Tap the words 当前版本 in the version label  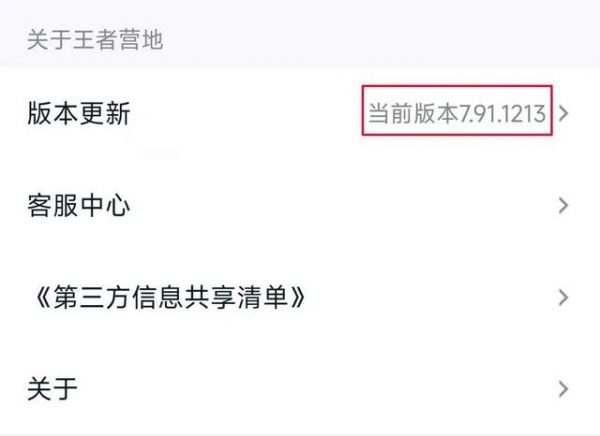click(413, 114)
